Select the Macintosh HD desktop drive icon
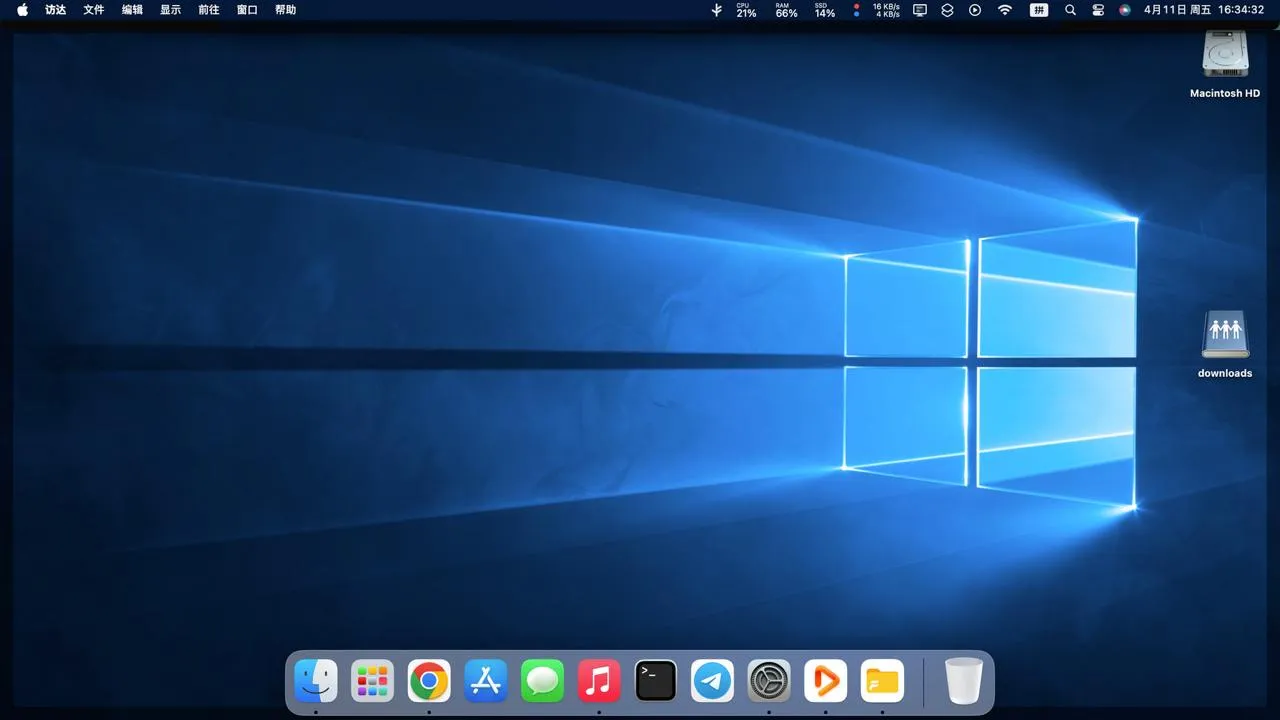Screen dimensions: 1280x720 coord(1225,55)
